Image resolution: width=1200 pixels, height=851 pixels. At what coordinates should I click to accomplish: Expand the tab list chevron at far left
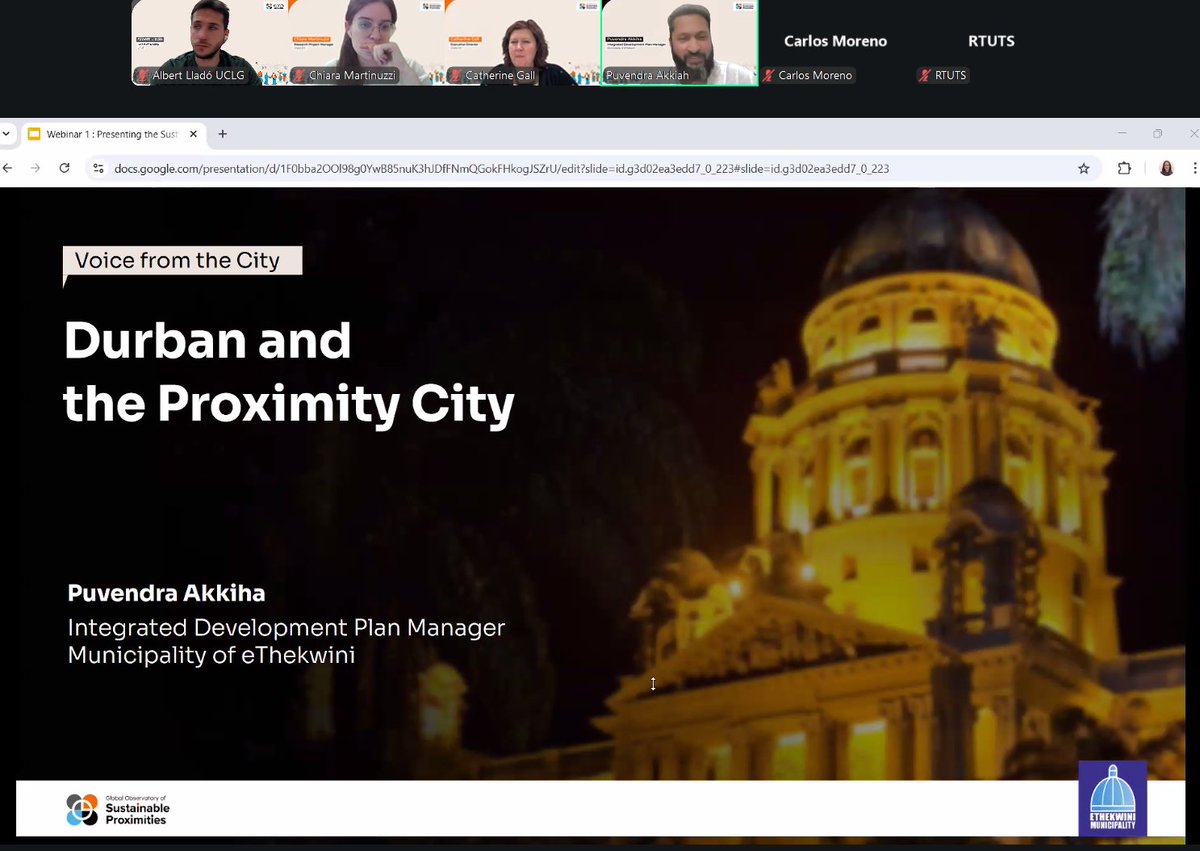(7, 133)
